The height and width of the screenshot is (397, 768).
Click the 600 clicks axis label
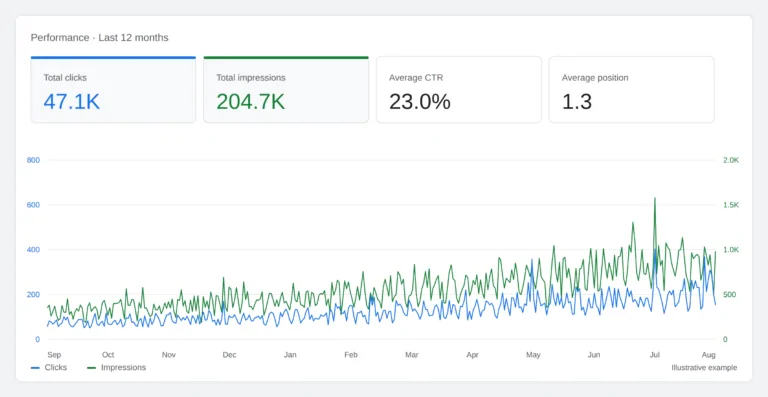pyautogui.click(x=34, y=205)
